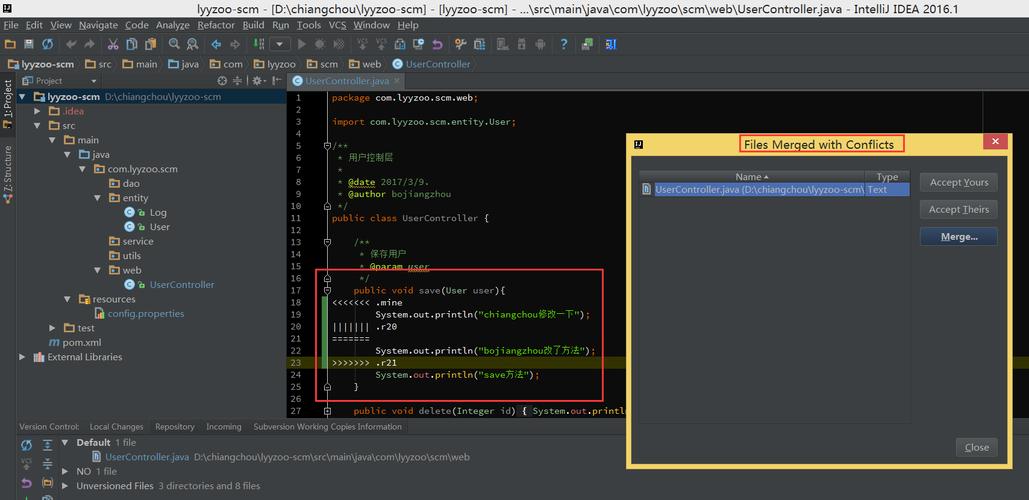Open the run configuration dropdown in toolbar
The image size is (1029, 500).
[x=279, y=44]
